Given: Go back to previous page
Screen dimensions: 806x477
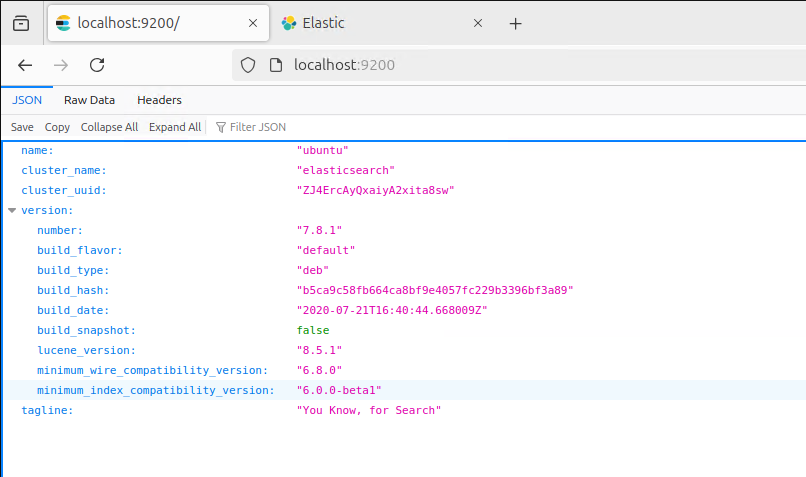Looking at the screenshot, I should pos(25,65).
